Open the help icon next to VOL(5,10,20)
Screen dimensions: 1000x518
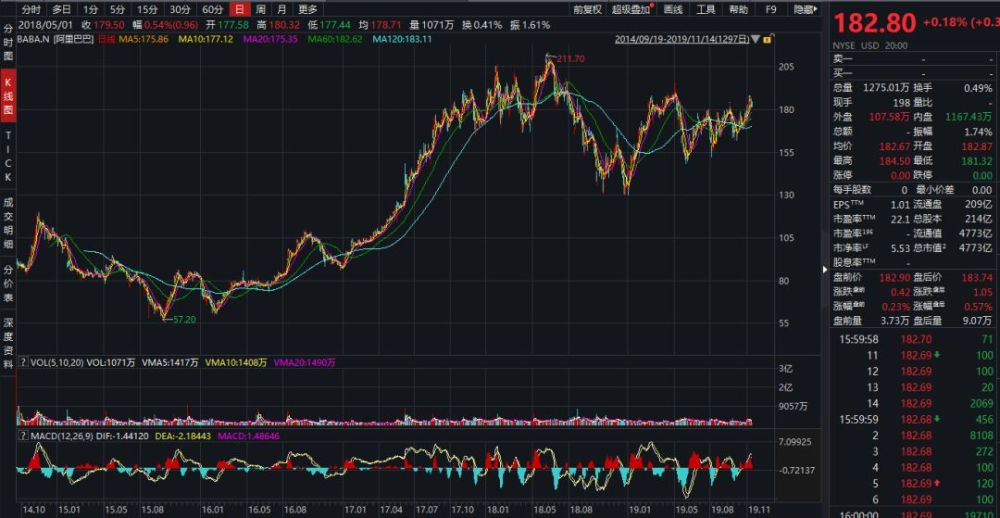click(x=24, y=362)
